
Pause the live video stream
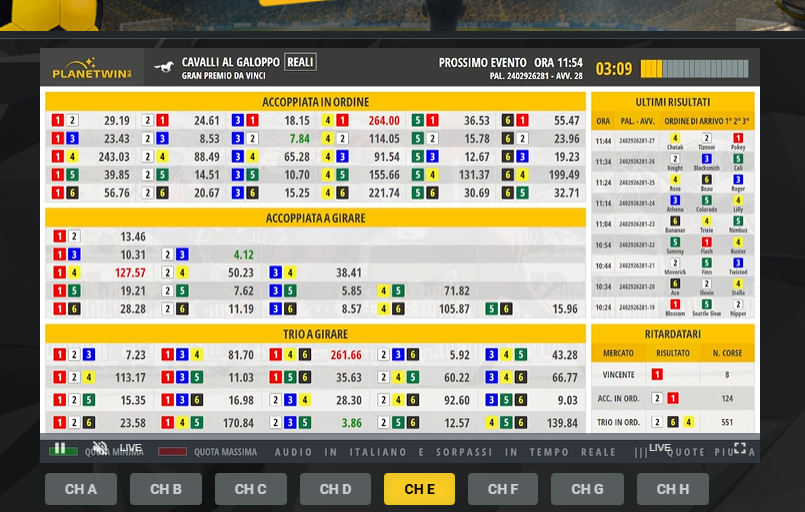[x=60, y=448]
